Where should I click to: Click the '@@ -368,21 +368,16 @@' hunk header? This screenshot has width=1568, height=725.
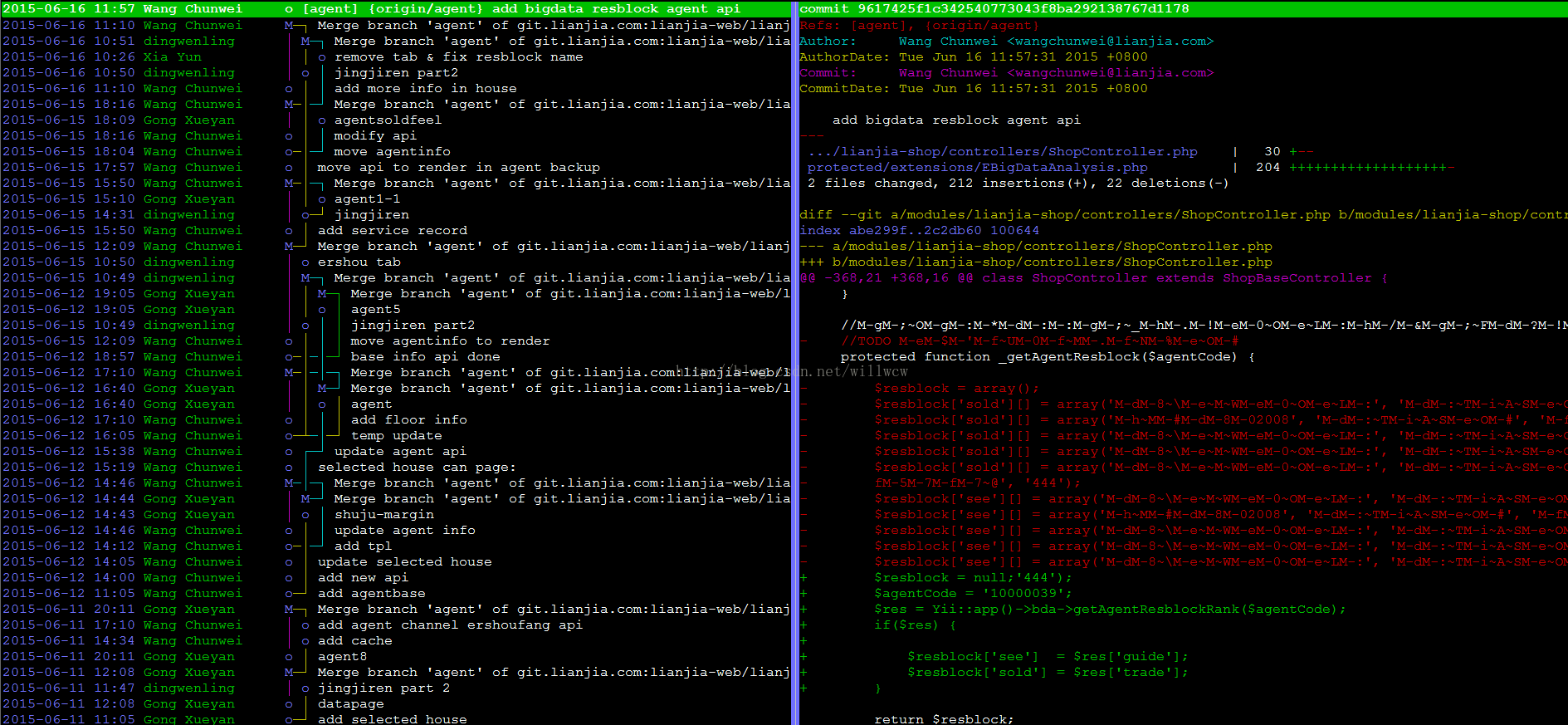[x=1093, y=278]
